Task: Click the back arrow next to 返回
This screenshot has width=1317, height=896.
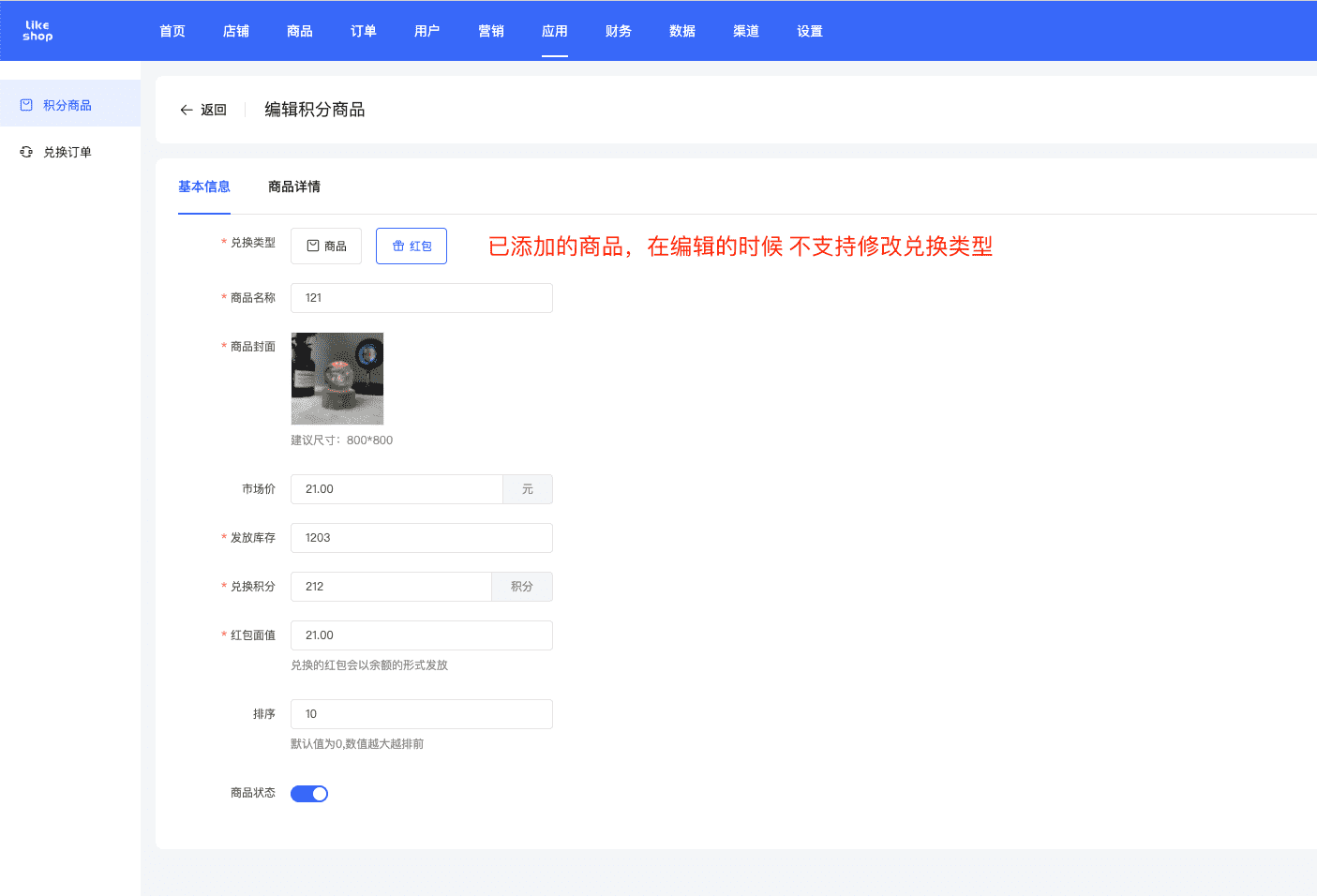Action: [x=186, y=110]
